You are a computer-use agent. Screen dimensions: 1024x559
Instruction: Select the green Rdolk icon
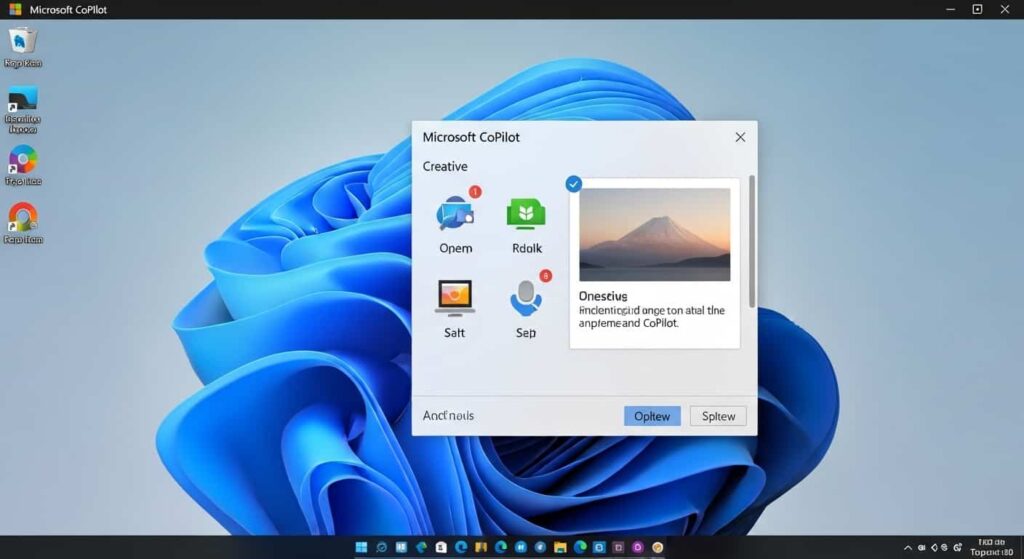526,214
